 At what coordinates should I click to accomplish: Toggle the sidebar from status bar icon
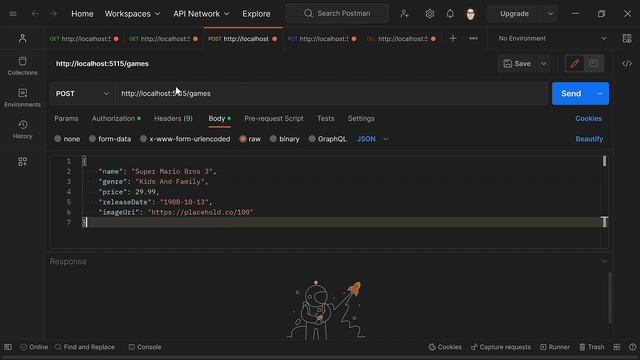point(8,347)
